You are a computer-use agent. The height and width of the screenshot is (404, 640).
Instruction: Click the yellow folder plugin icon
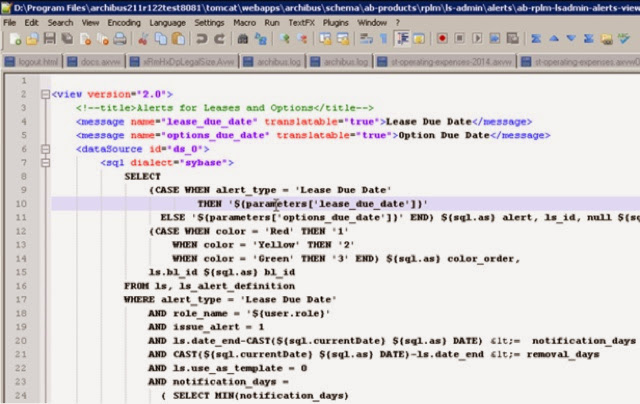pyautogui.click(x=607, y=39)
